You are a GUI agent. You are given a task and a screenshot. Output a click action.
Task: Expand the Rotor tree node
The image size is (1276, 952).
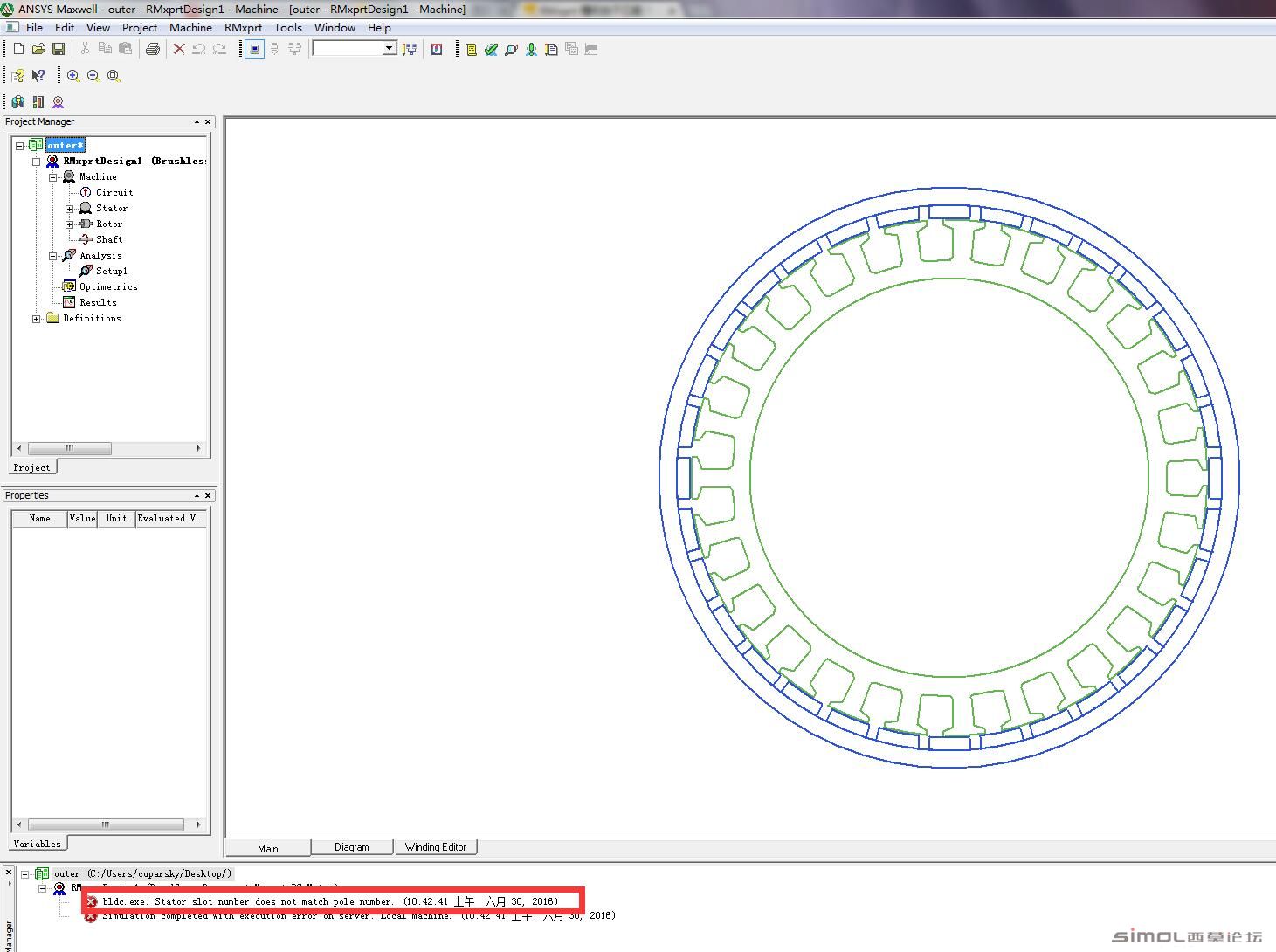pos(70,224)
